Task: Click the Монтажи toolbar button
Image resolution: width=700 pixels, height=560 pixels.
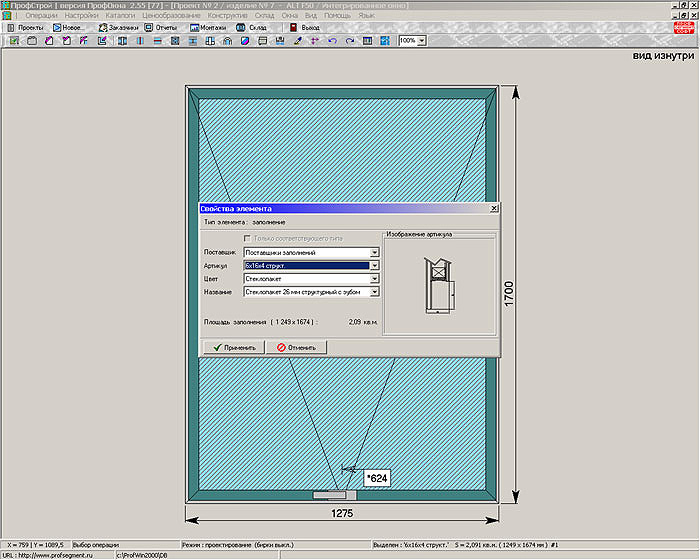Action: 210,27
